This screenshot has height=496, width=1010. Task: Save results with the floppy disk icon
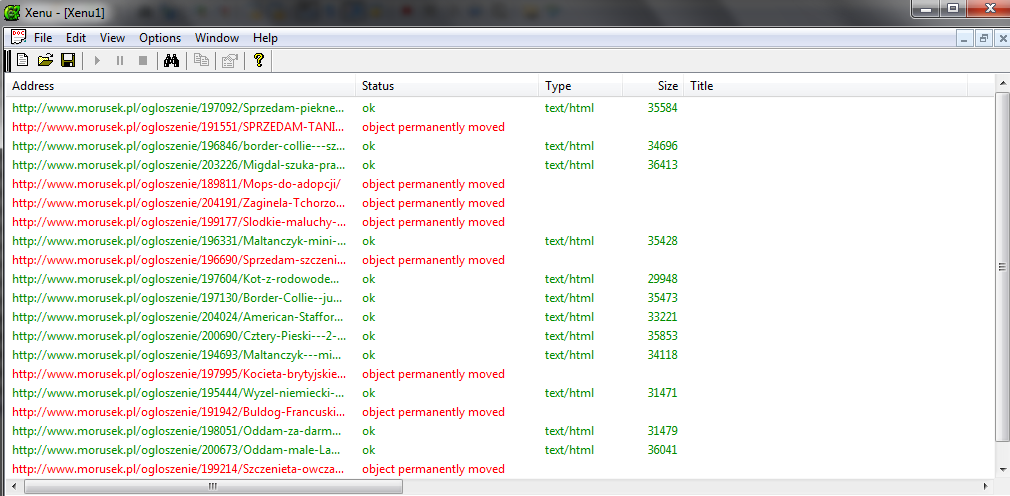click(68, 61)
